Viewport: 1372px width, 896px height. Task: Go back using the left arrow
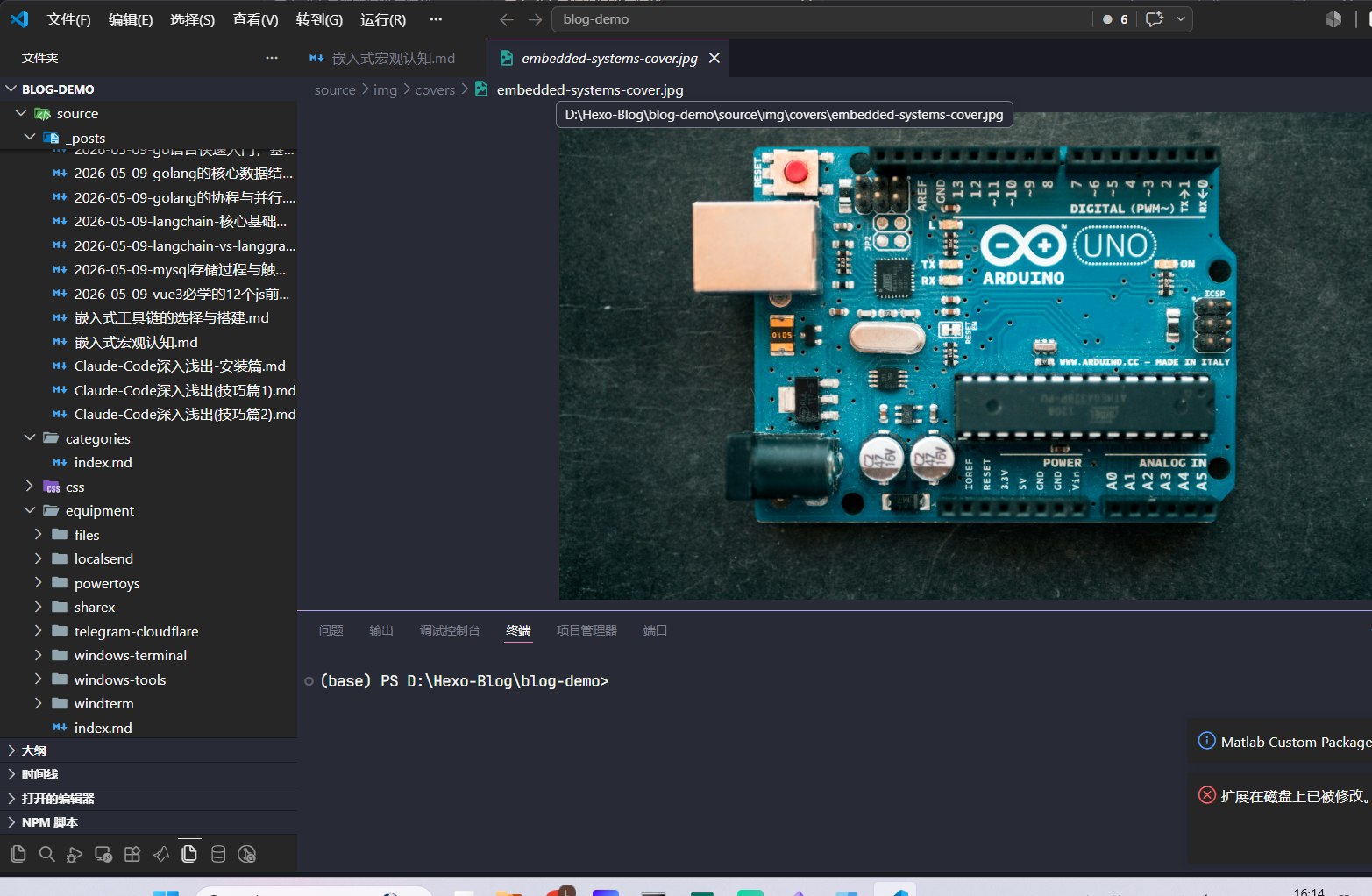(x=507, y=19)
